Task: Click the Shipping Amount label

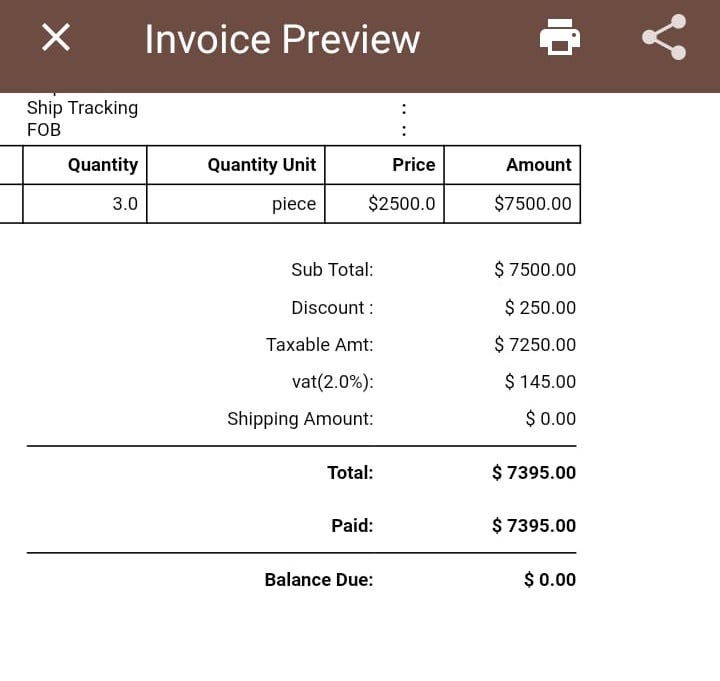Action: pos(300,419)
